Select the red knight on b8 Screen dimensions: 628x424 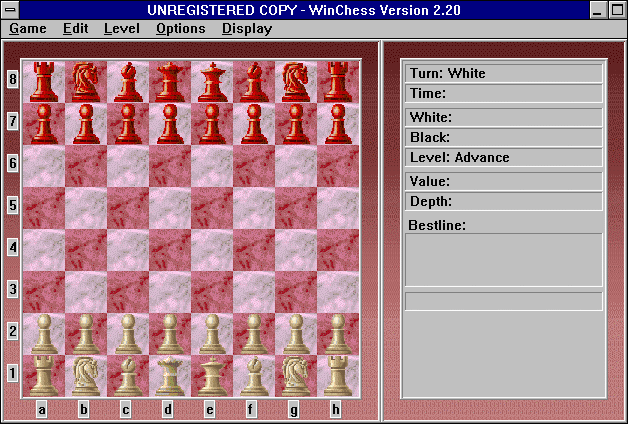pos(86,82)
